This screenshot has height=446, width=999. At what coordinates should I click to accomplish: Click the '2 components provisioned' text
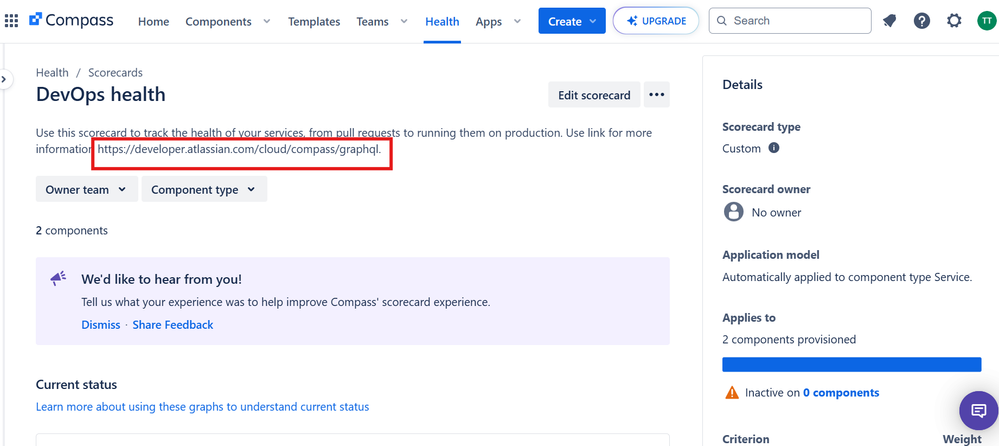tap(789, 340)
